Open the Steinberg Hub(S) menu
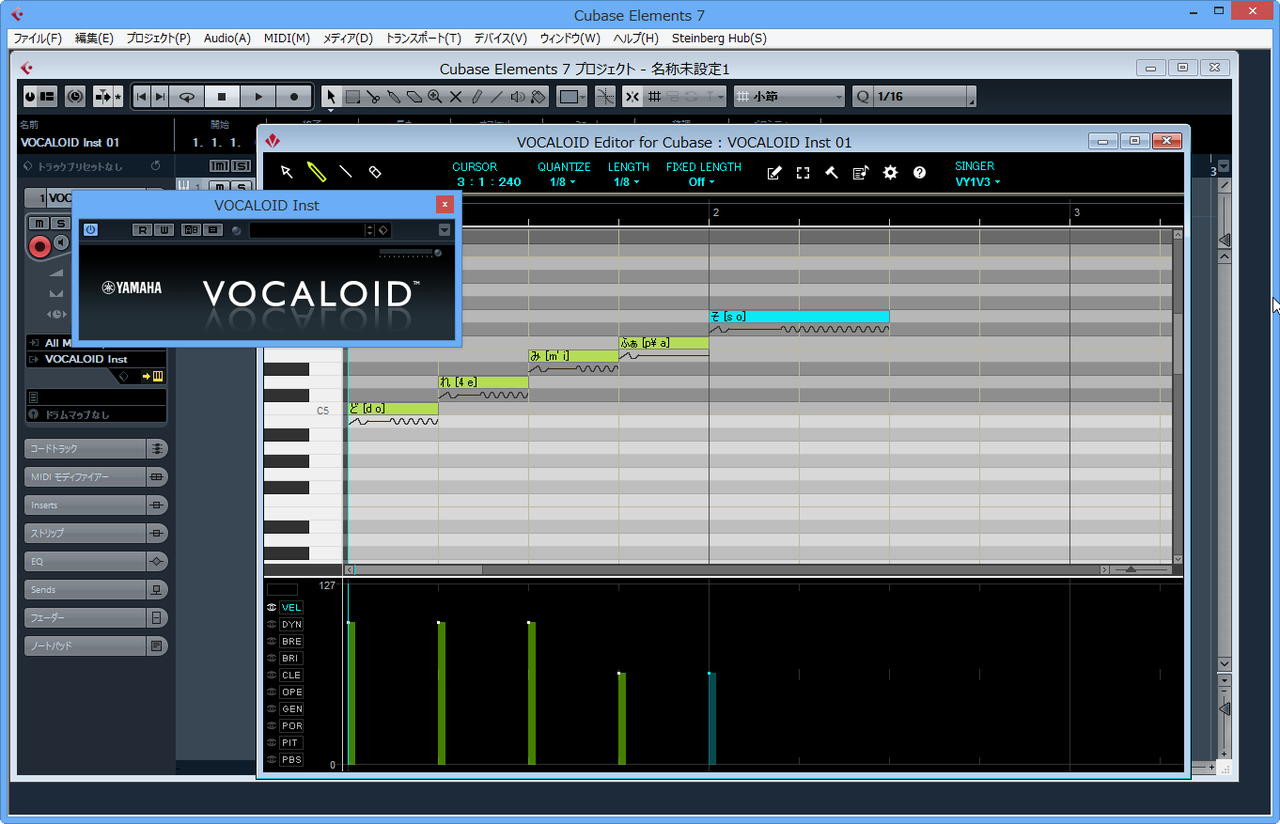Screen dimensions: 1280x824 719,38
